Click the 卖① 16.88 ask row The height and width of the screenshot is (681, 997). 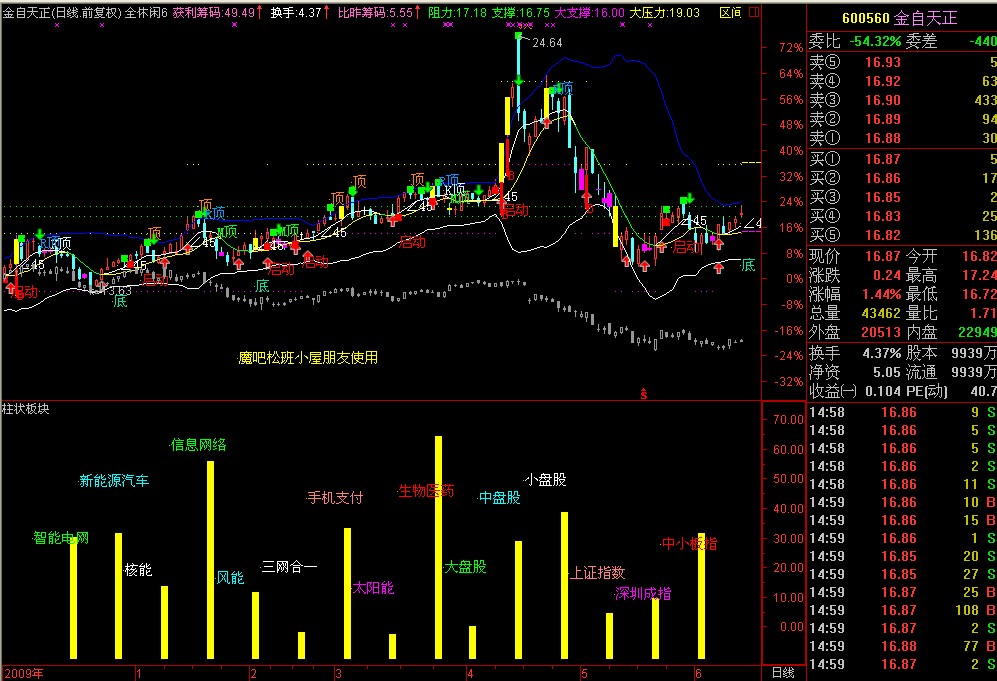pyautogui.click(x=902, y=138)
